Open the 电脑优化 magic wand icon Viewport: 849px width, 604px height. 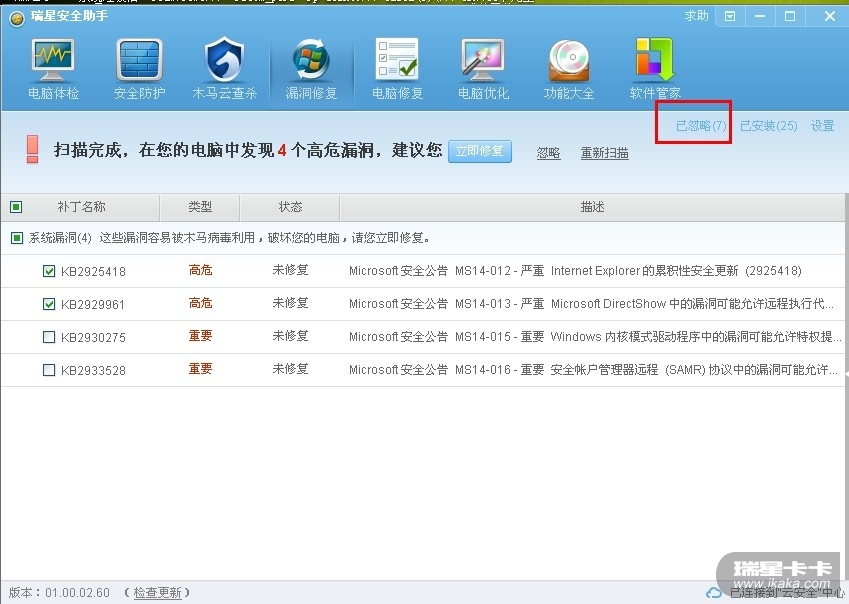pos(483,60)
